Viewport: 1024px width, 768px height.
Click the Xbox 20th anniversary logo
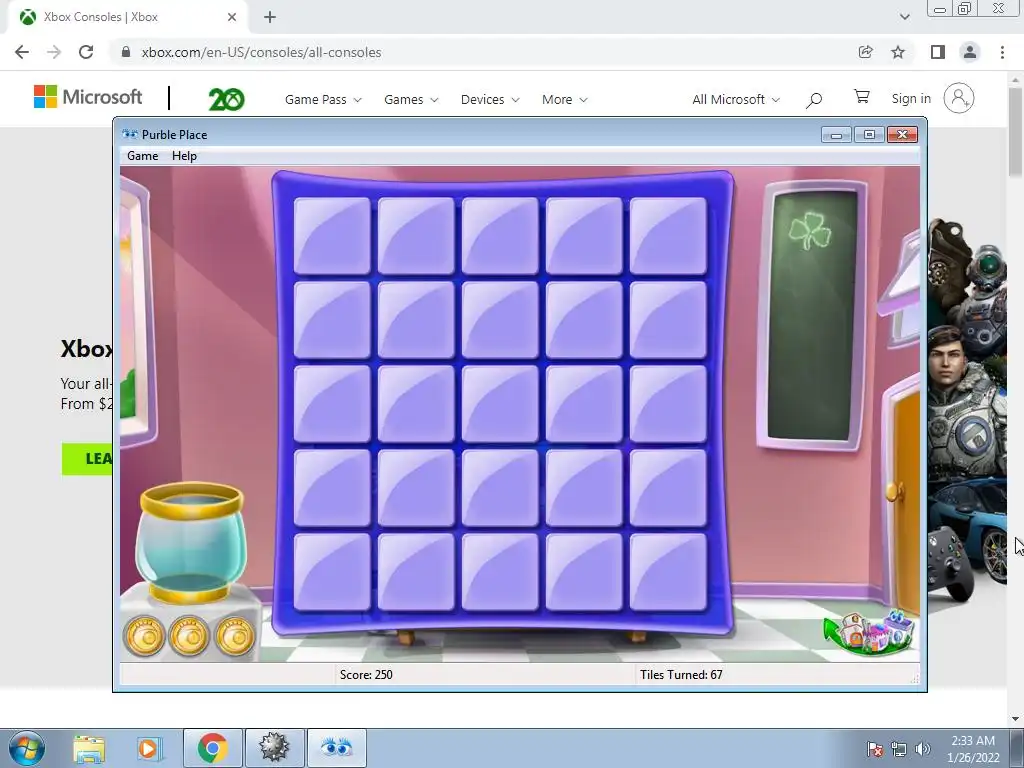[227, 99]
